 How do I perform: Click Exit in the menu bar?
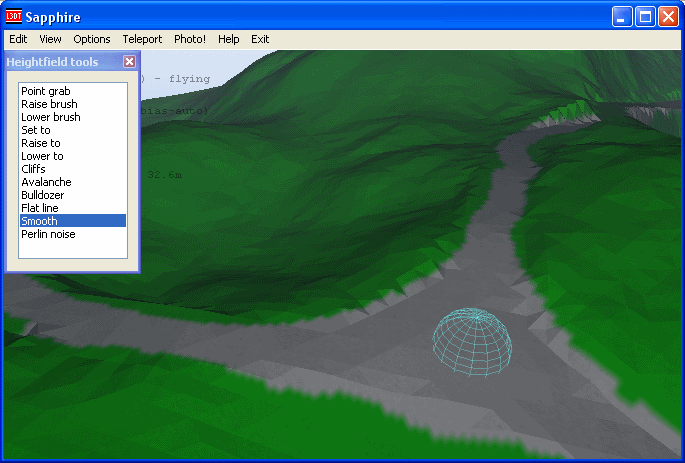[260, 39]
